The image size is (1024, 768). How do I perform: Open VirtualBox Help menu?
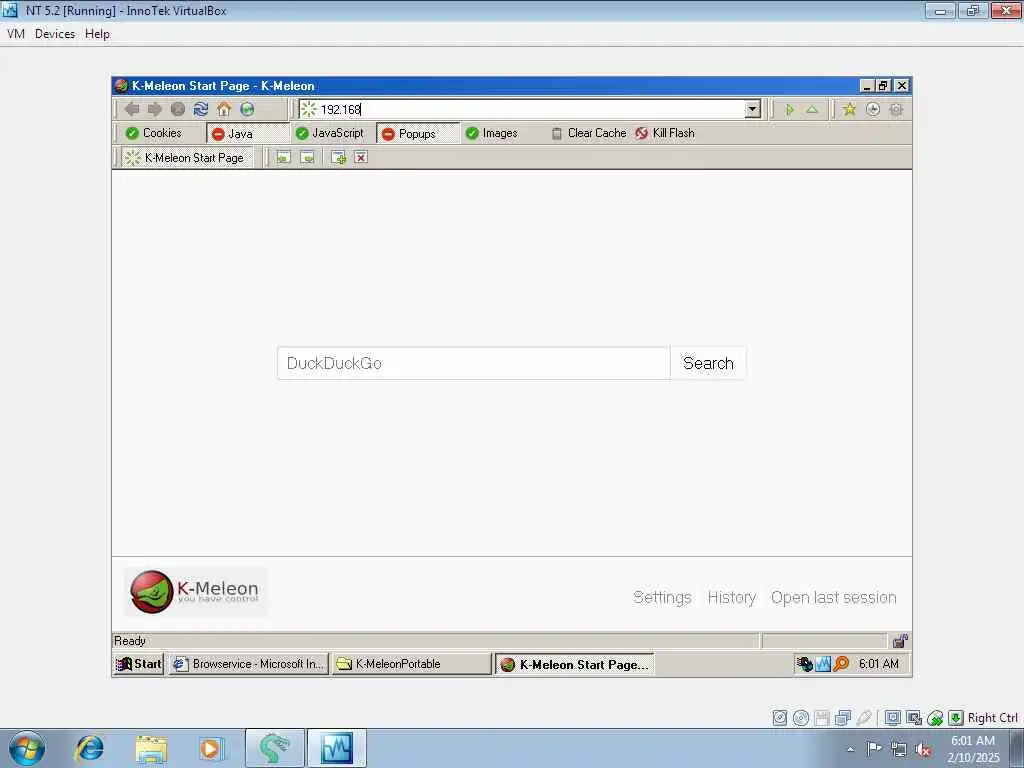[x=97, y=34]
